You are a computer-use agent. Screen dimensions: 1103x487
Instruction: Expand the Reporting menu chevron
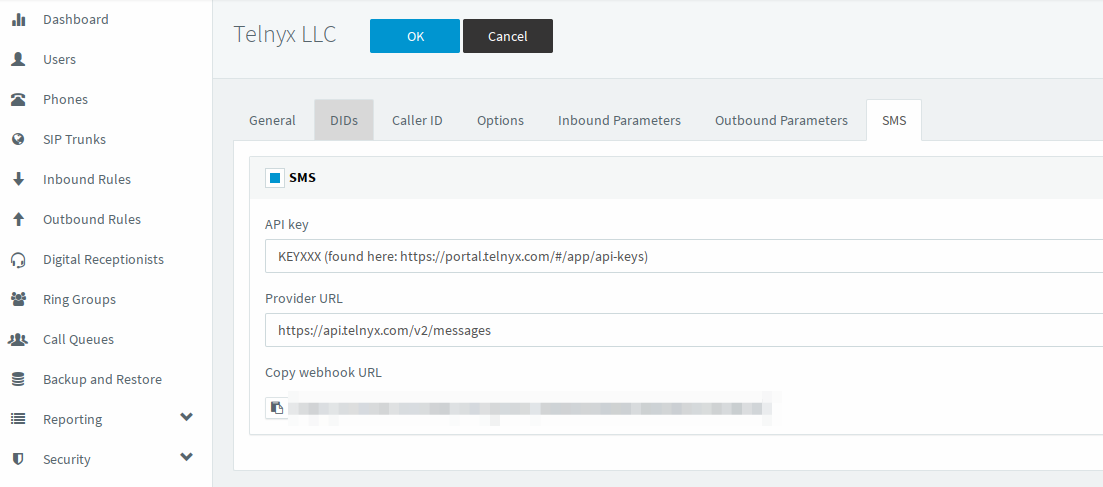click(x=186, y=417)
